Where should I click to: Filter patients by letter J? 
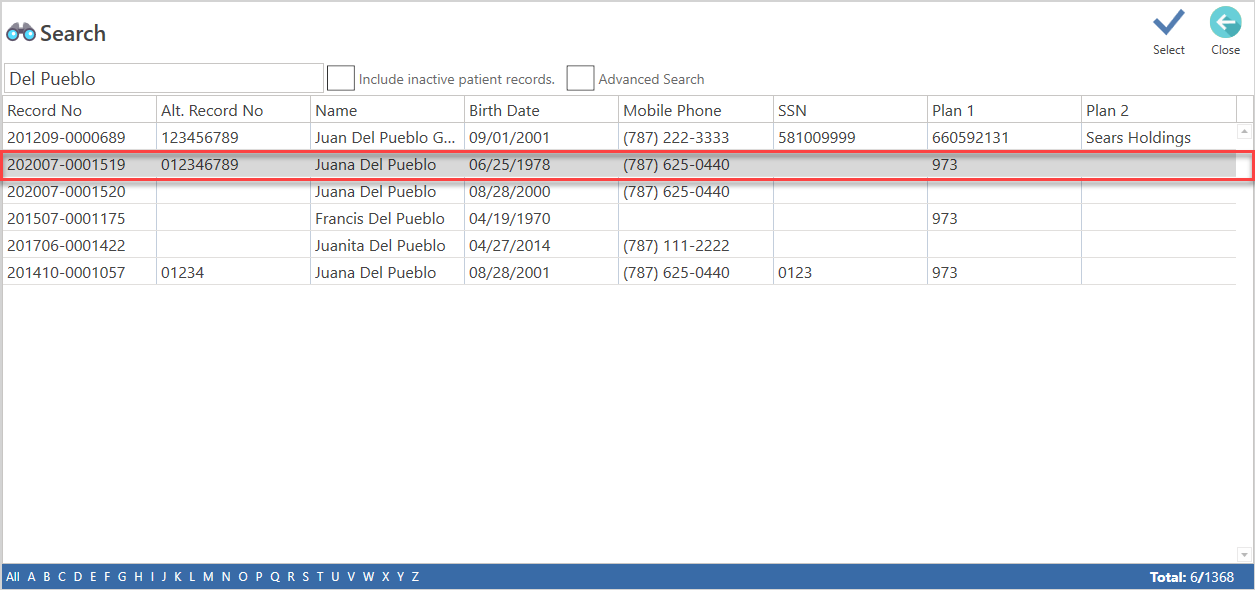click(x=164, y=577)
